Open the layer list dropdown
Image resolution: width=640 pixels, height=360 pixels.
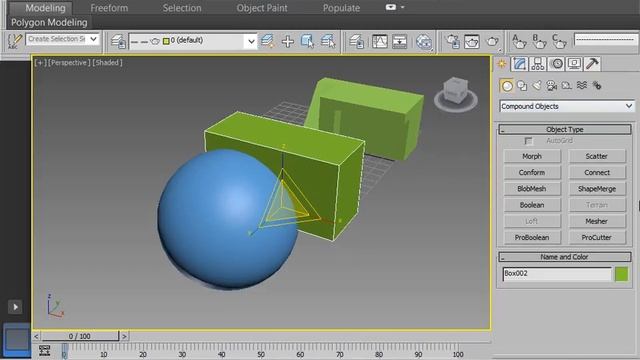tap(251, 41)
